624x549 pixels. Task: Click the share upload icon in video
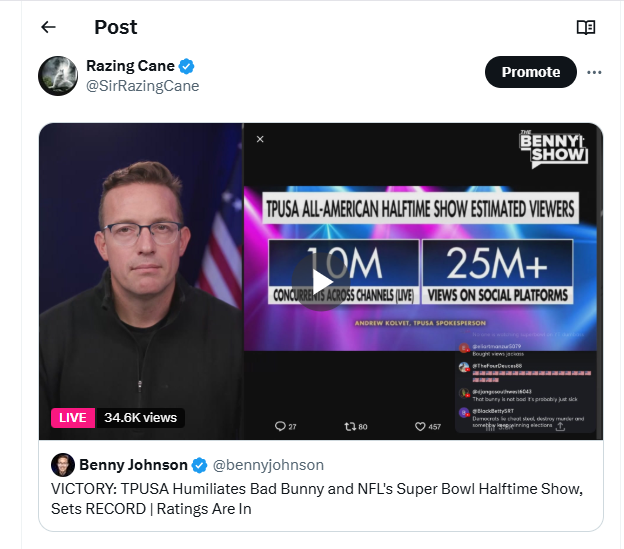[560, 426]
